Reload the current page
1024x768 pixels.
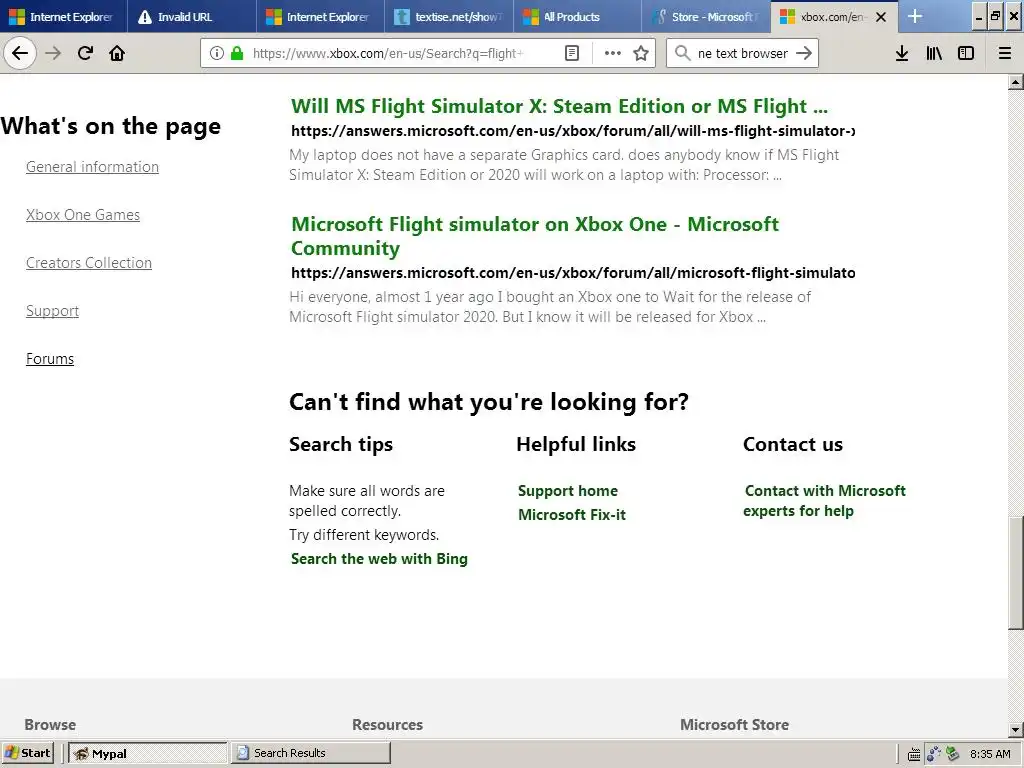pos(85,54)
